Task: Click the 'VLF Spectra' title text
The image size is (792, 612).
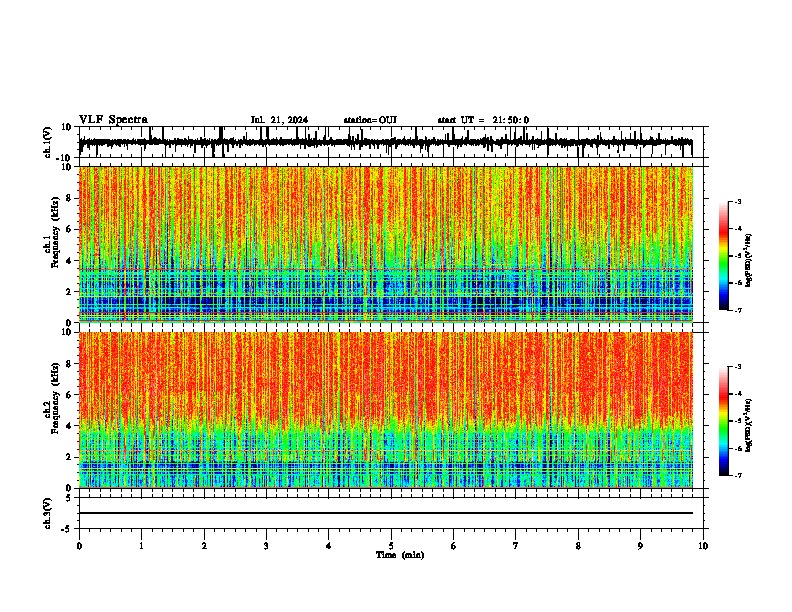Action: 113,120
